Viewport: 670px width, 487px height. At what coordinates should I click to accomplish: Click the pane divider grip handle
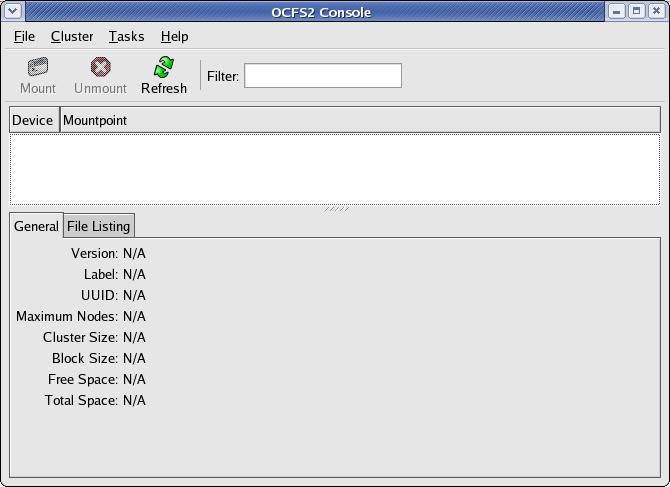click(336, 209)
